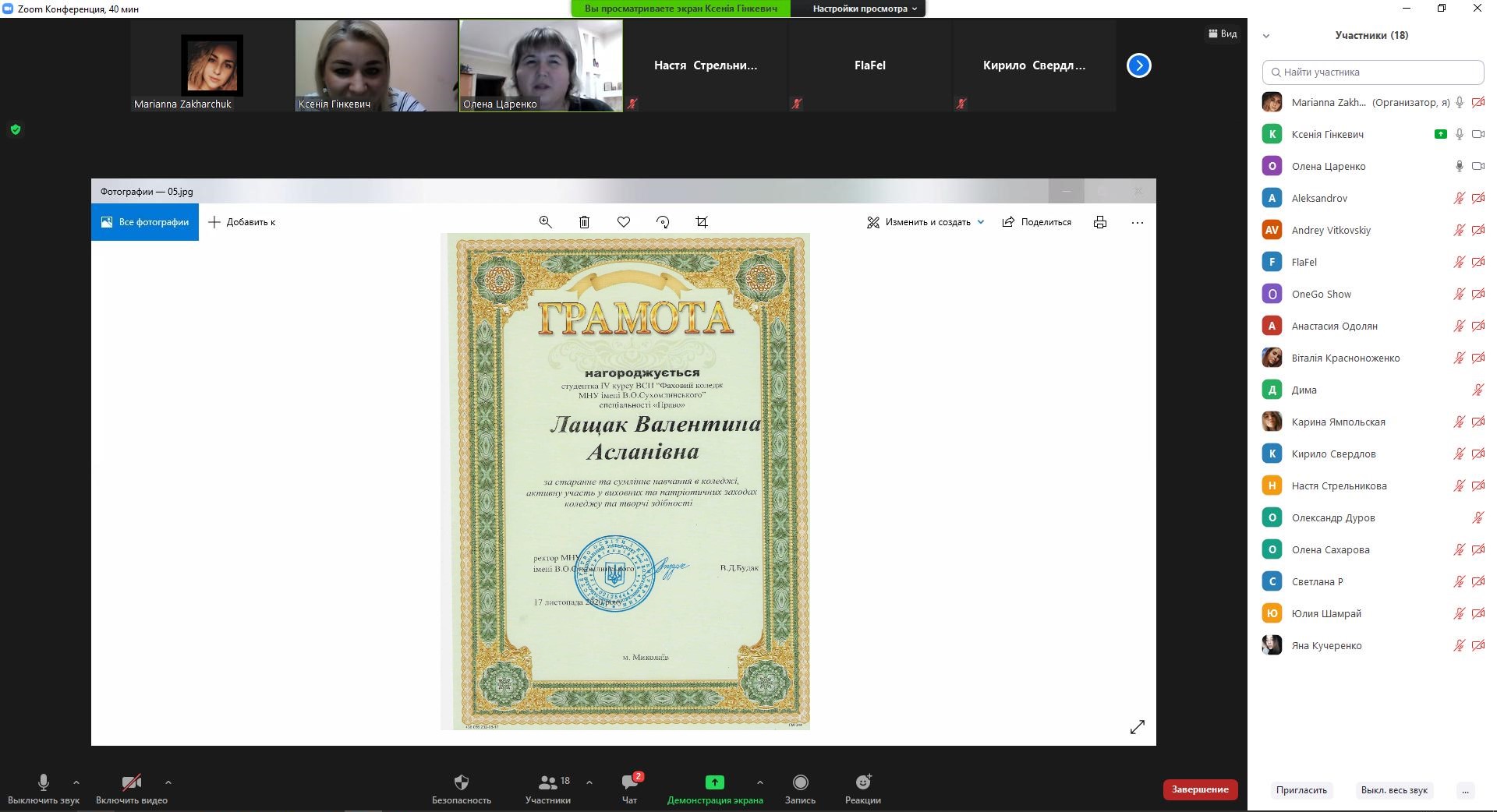
Task: Click the Пригласить invite button
Action: coord(1301,789)
